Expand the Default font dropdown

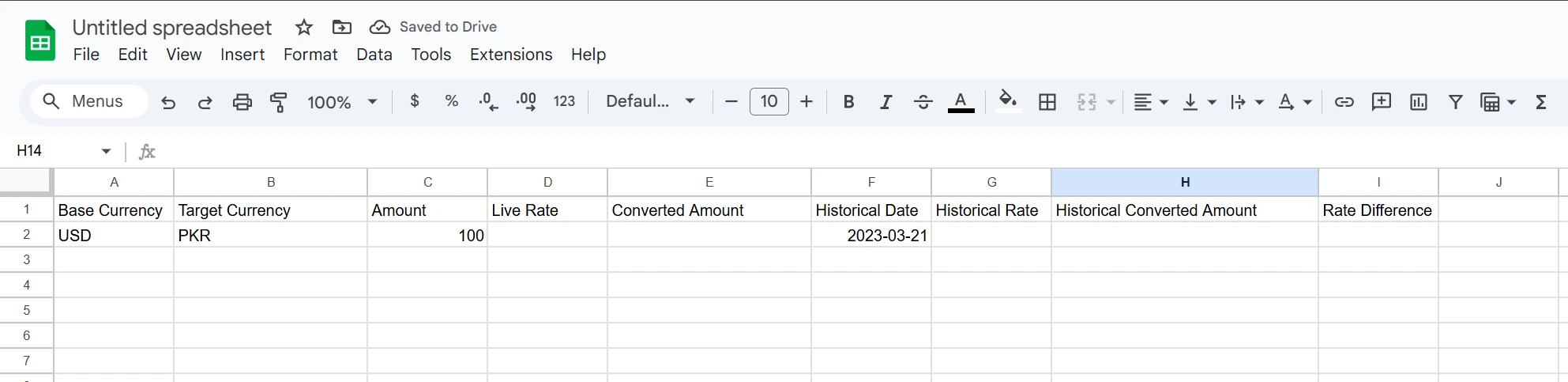pos(650,102)
